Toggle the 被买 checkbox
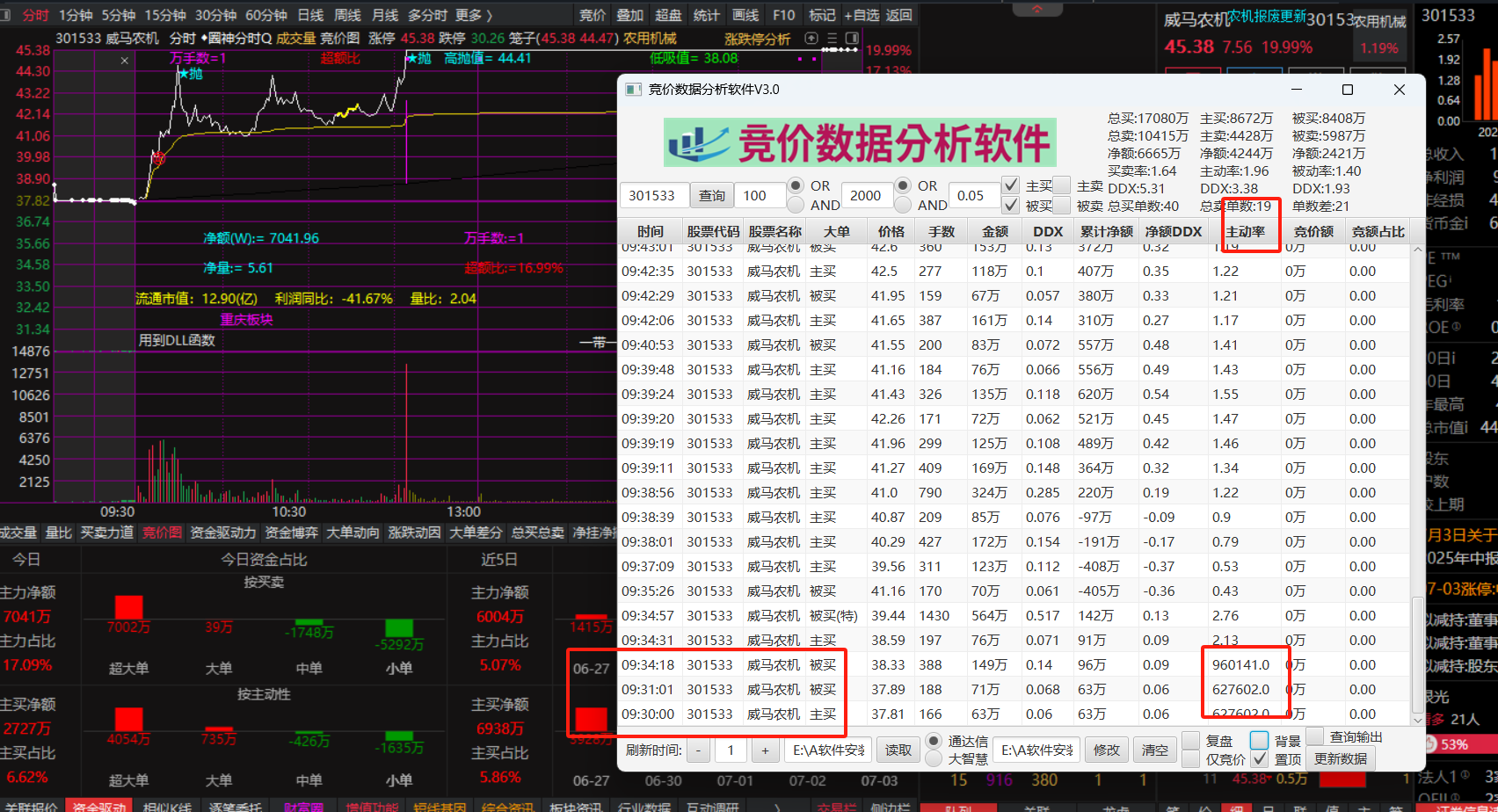 [1013, 206]
